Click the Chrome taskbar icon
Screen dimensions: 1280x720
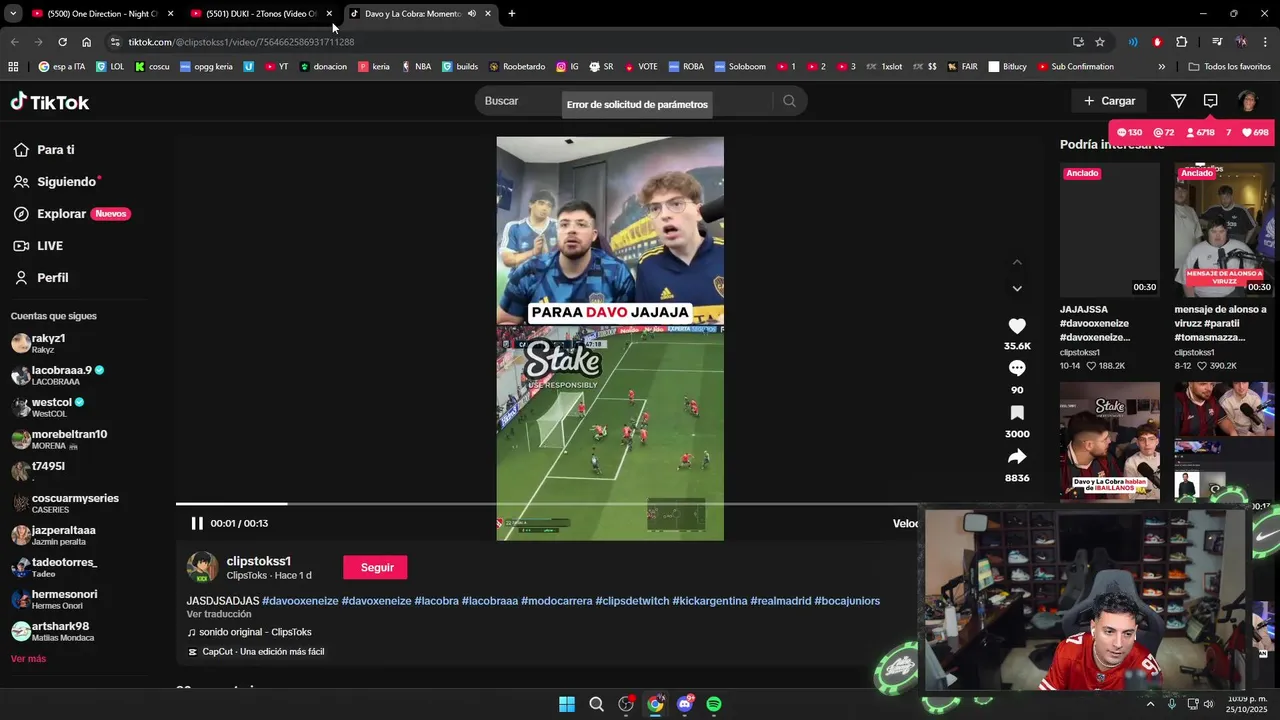tap(655, 704)
